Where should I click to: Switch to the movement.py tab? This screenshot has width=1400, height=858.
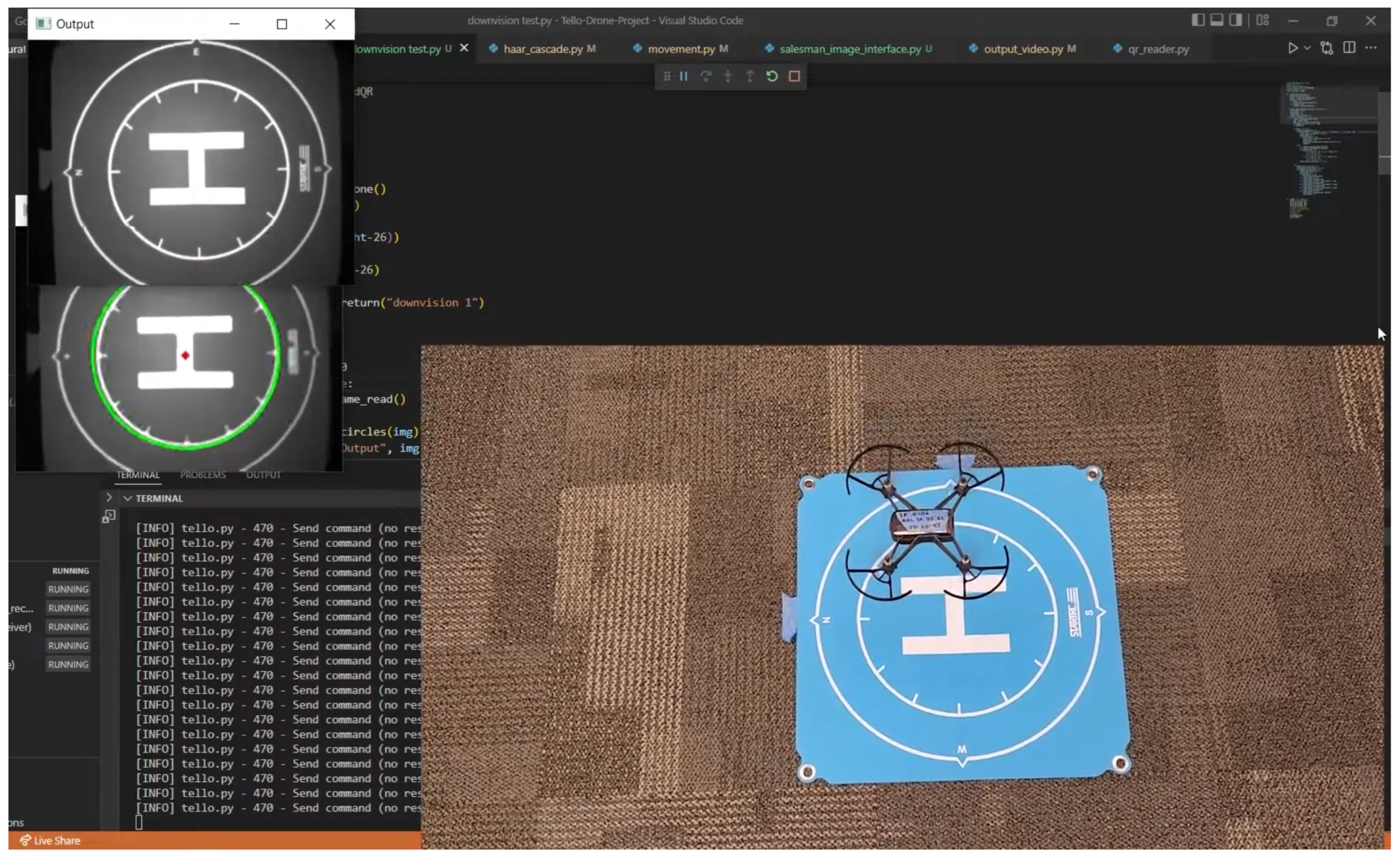coord(681,49)
